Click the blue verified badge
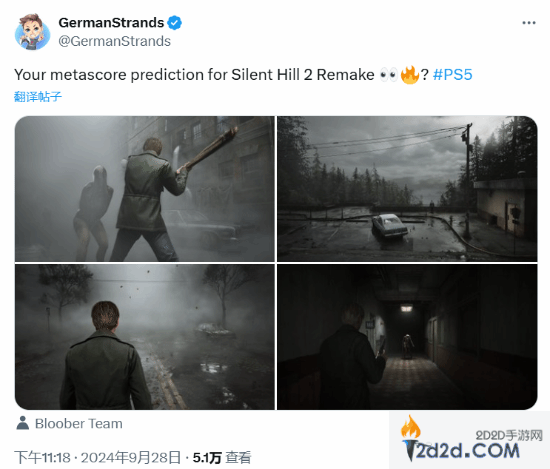The width and height of the screenshot is (550, 469). click(x=174, y=23)
